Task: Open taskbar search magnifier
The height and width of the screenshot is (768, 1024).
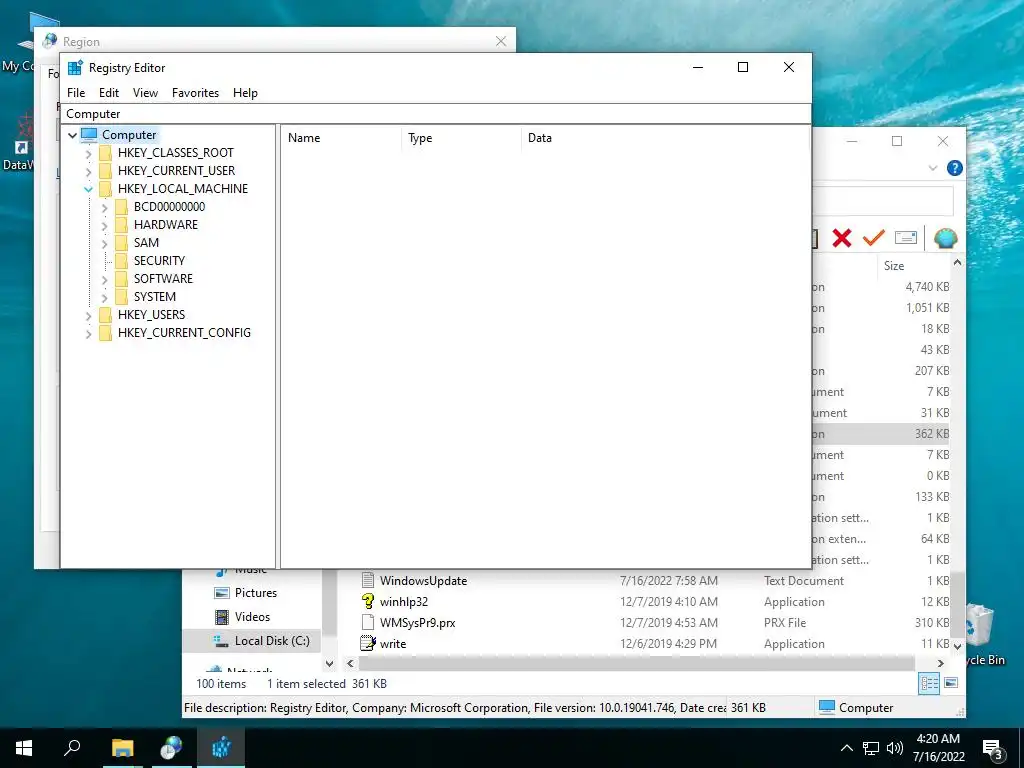Action: [72, 748]
